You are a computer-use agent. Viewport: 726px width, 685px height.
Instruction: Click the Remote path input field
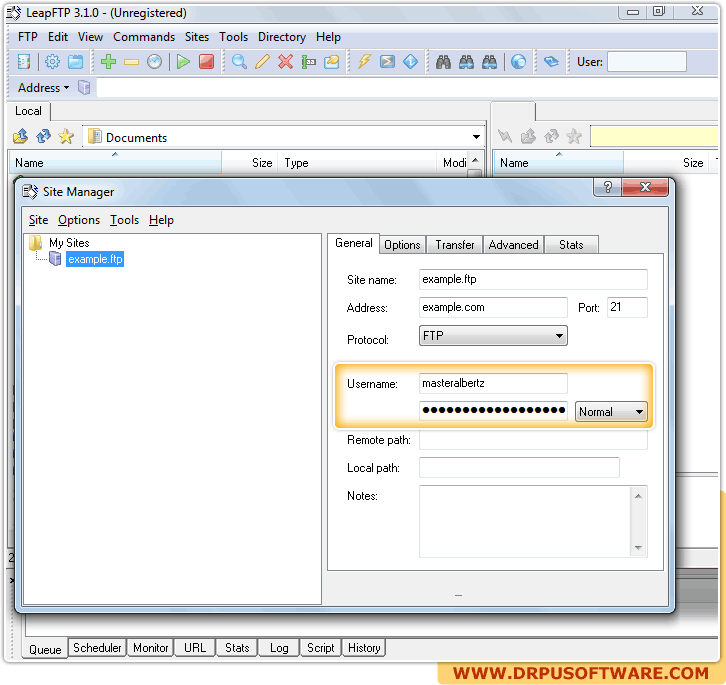pos(533,440)
